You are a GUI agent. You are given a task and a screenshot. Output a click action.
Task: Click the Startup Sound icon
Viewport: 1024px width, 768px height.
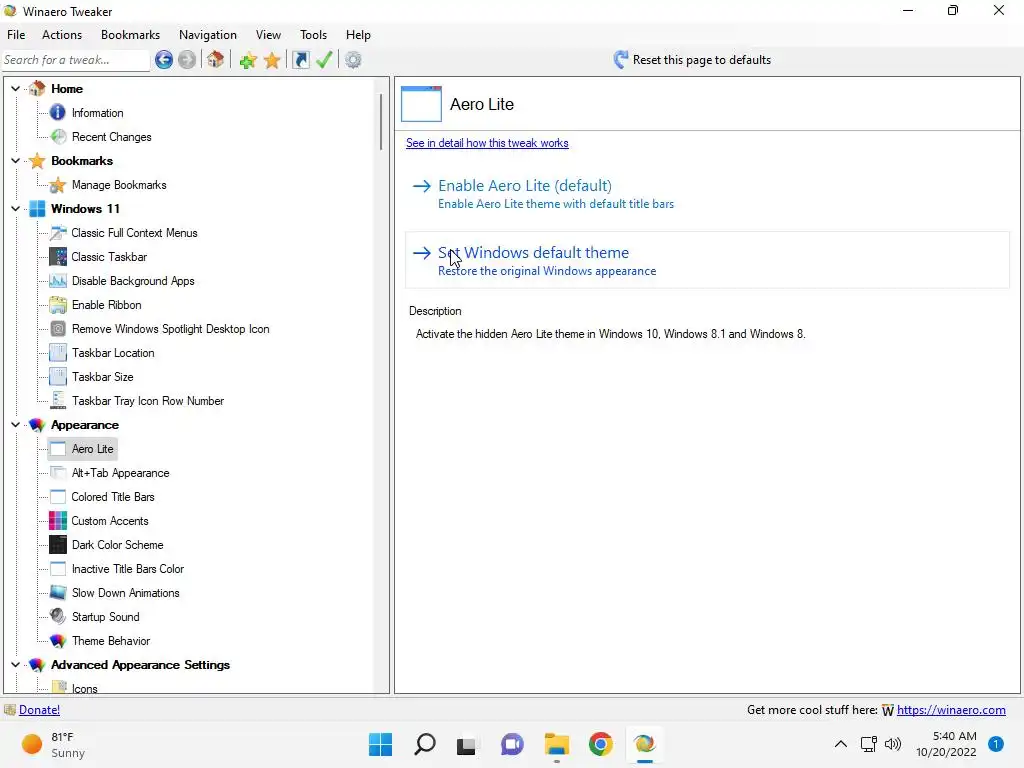(57, 616)
